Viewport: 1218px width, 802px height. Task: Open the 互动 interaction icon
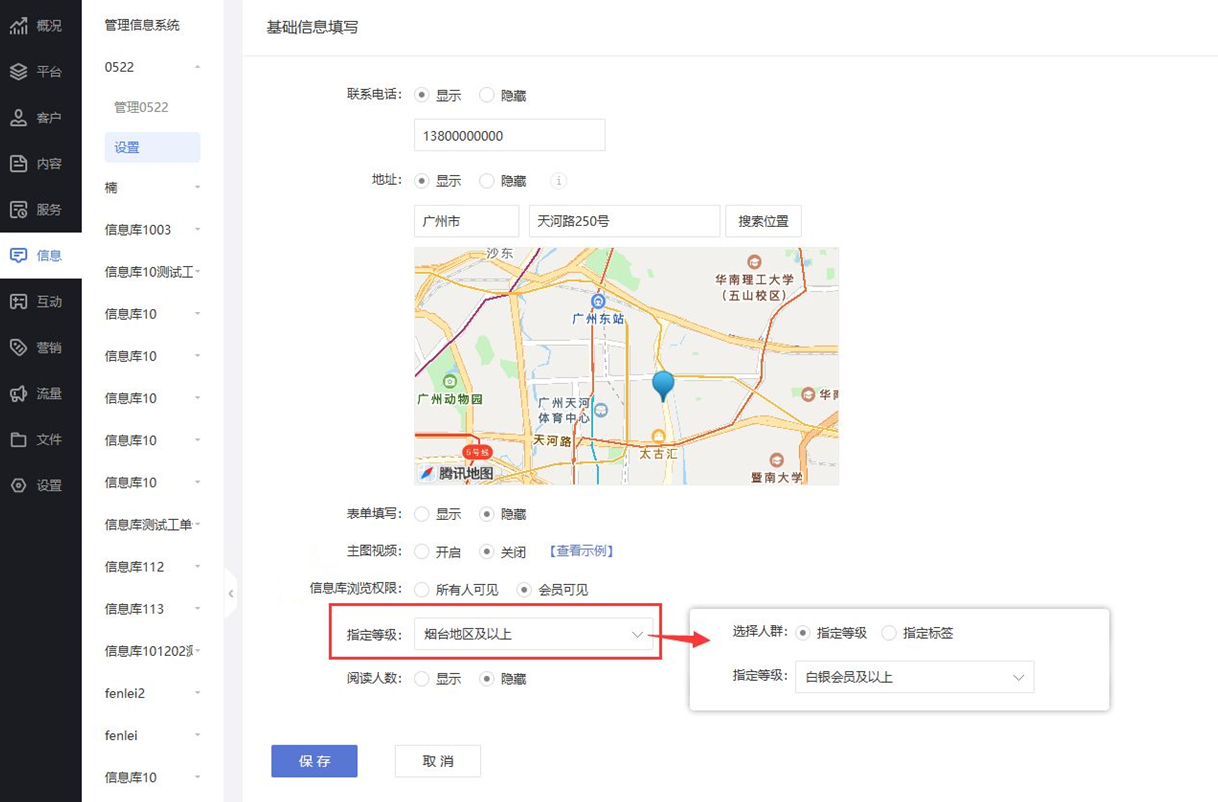[x=18, y=302]
